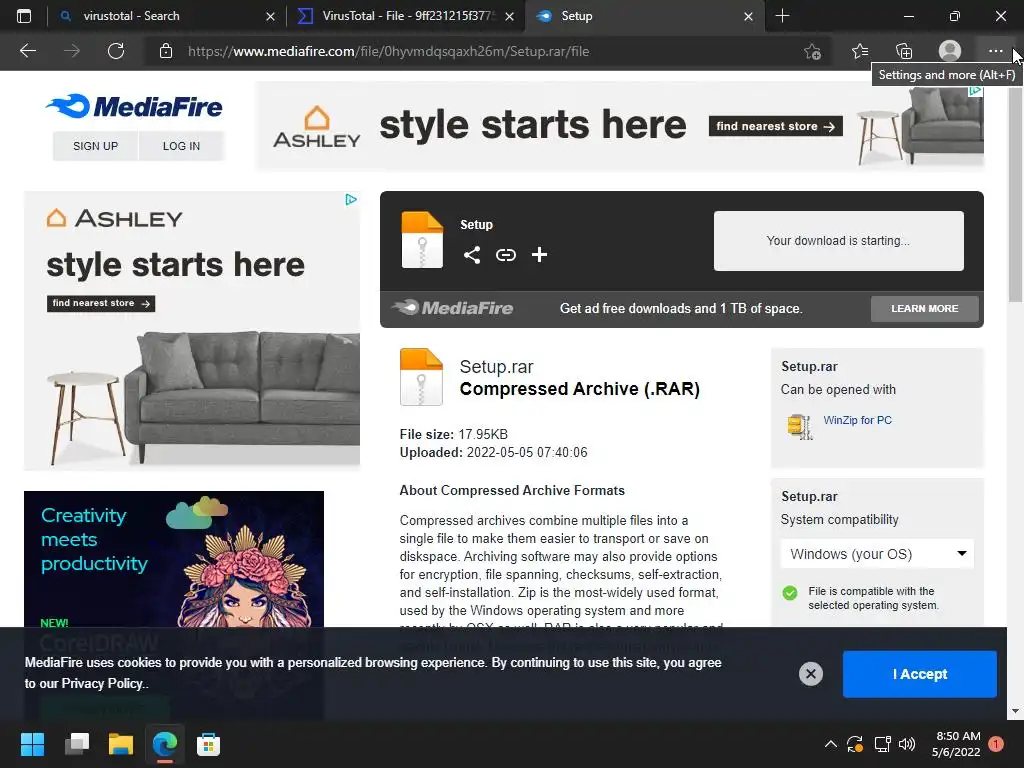Screen dimensions: 1024x768
Task: Open the notification badge in taskbar
Action: tap(996, 744)
